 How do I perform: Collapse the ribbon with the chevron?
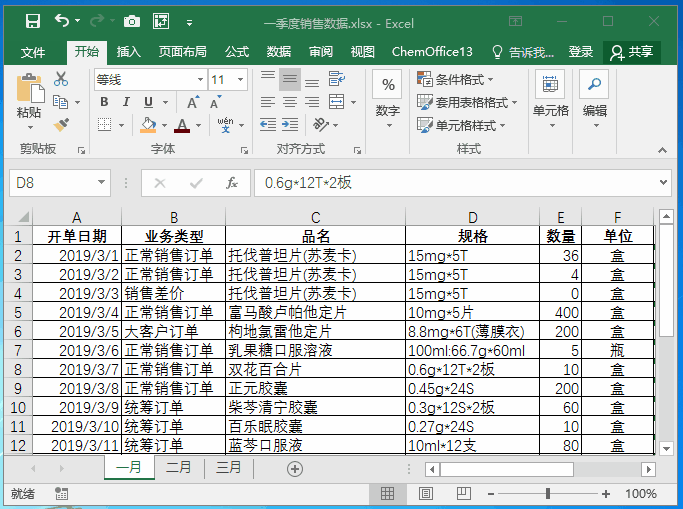point(663,150)
